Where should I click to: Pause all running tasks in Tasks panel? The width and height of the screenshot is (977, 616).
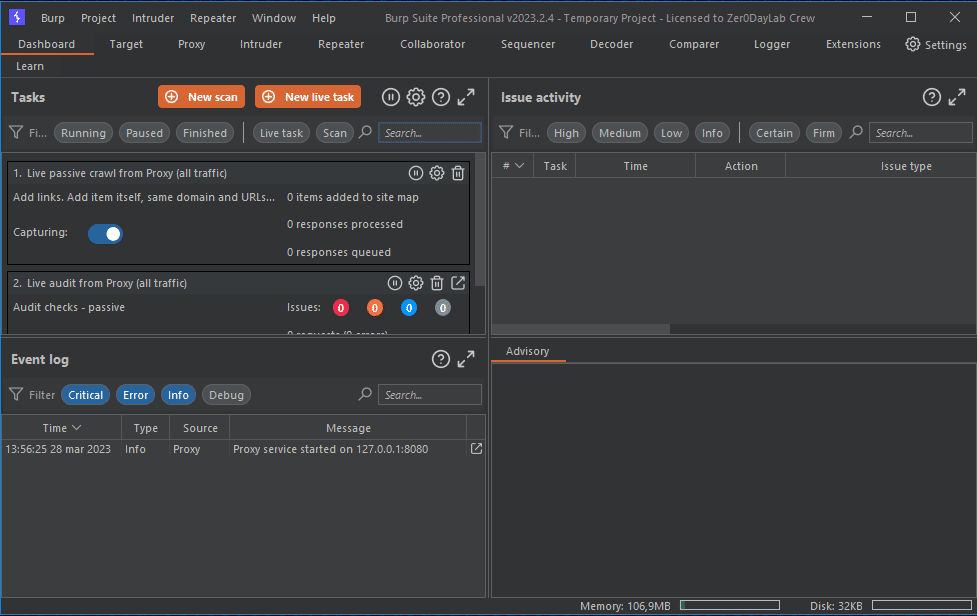pos(390,97)
